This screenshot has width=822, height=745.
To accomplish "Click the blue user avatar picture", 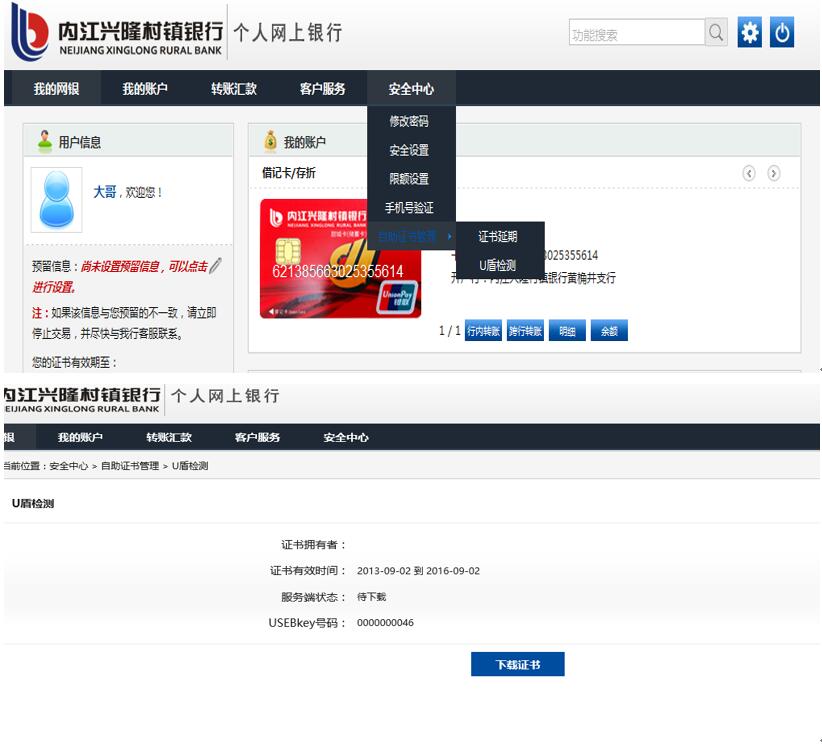I will coord(57,200).
